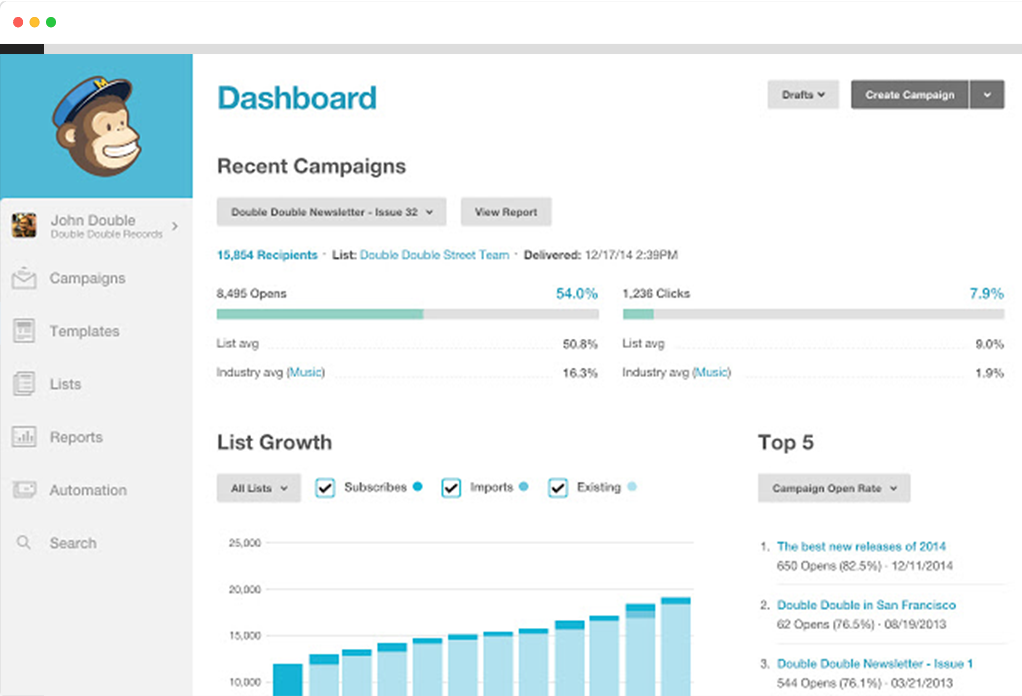This screenshot has width=1022, height=696.
Task: Open the 15,854 Recipients link
Action: (267, 255)
